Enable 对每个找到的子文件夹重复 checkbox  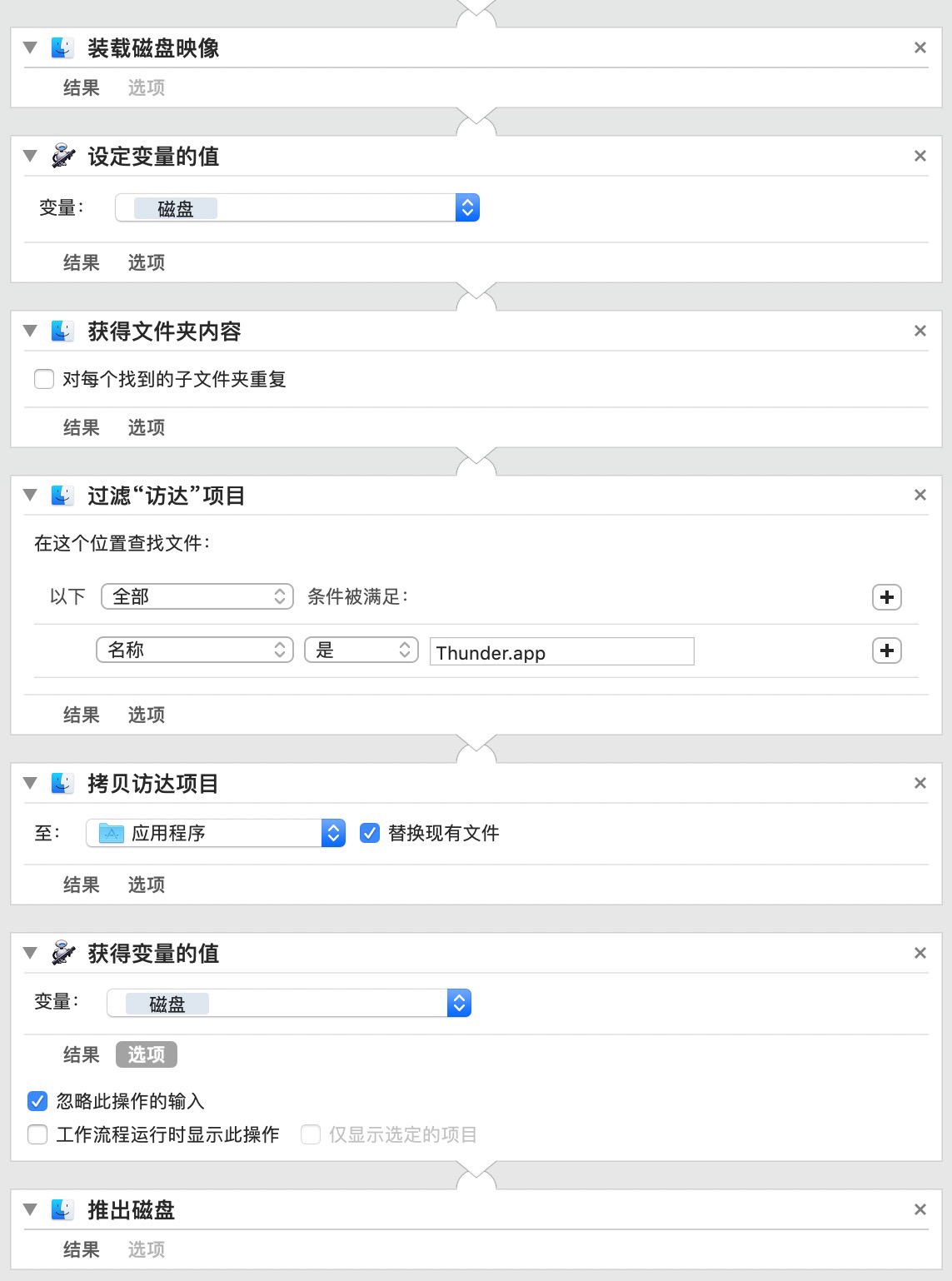pyautogui.click(x=44, y=380)
